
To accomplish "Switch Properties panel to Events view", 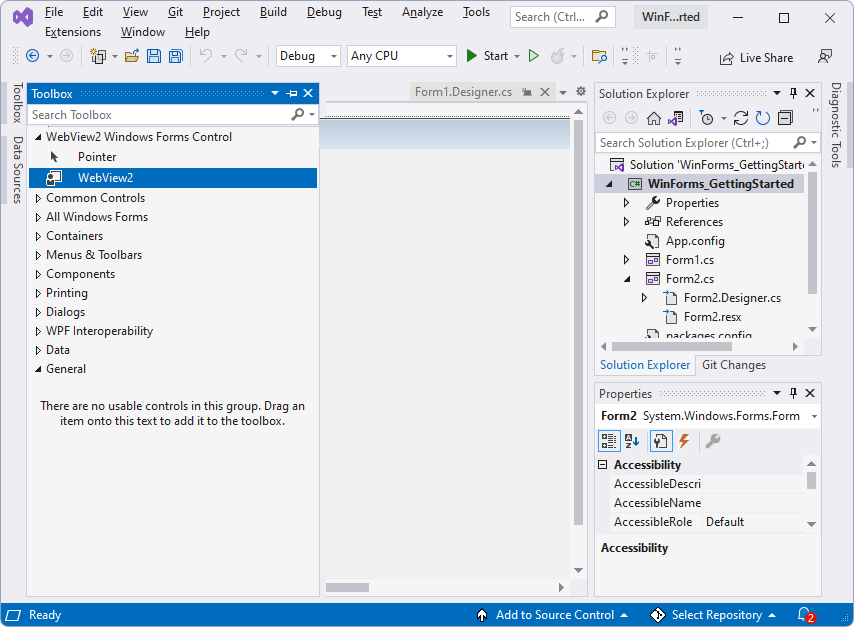I will [686, 440].
